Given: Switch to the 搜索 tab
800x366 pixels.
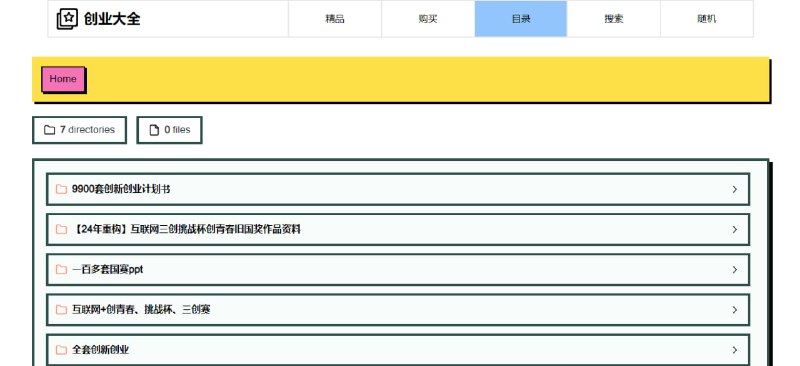Looking at the screenshot, I should [613, 19].
